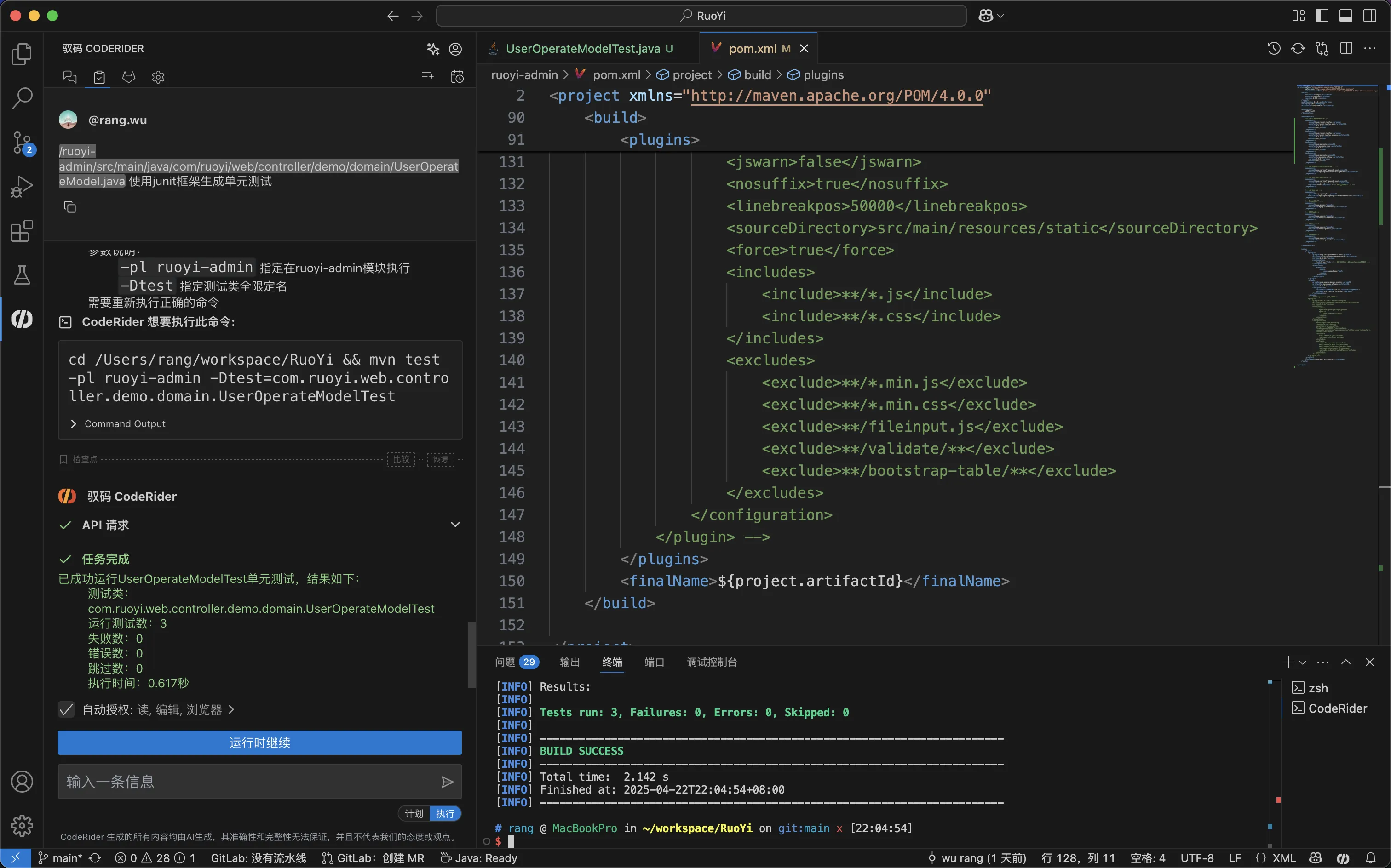
Task: Click the 运行时继续 button
Action: point(259,743)
